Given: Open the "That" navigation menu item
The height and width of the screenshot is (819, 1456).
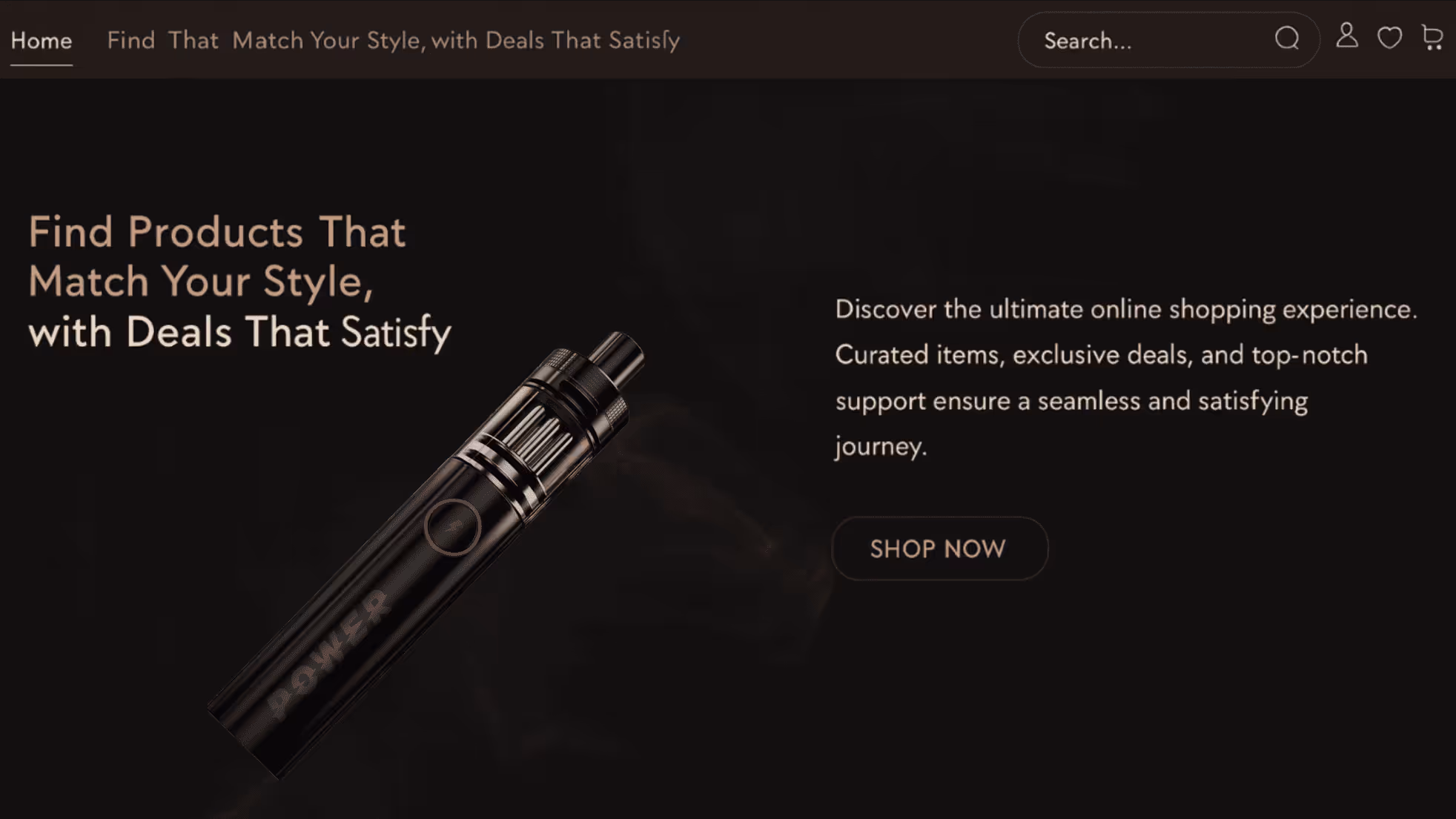Looking at the screenshot, I should pyautogui.click(x=193, y=40).
